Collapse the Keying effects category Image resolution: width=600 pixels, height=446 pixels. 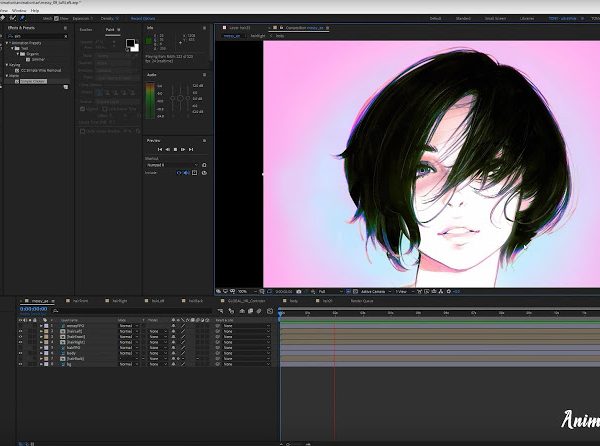pyautogui.click(x=7, y=65)
